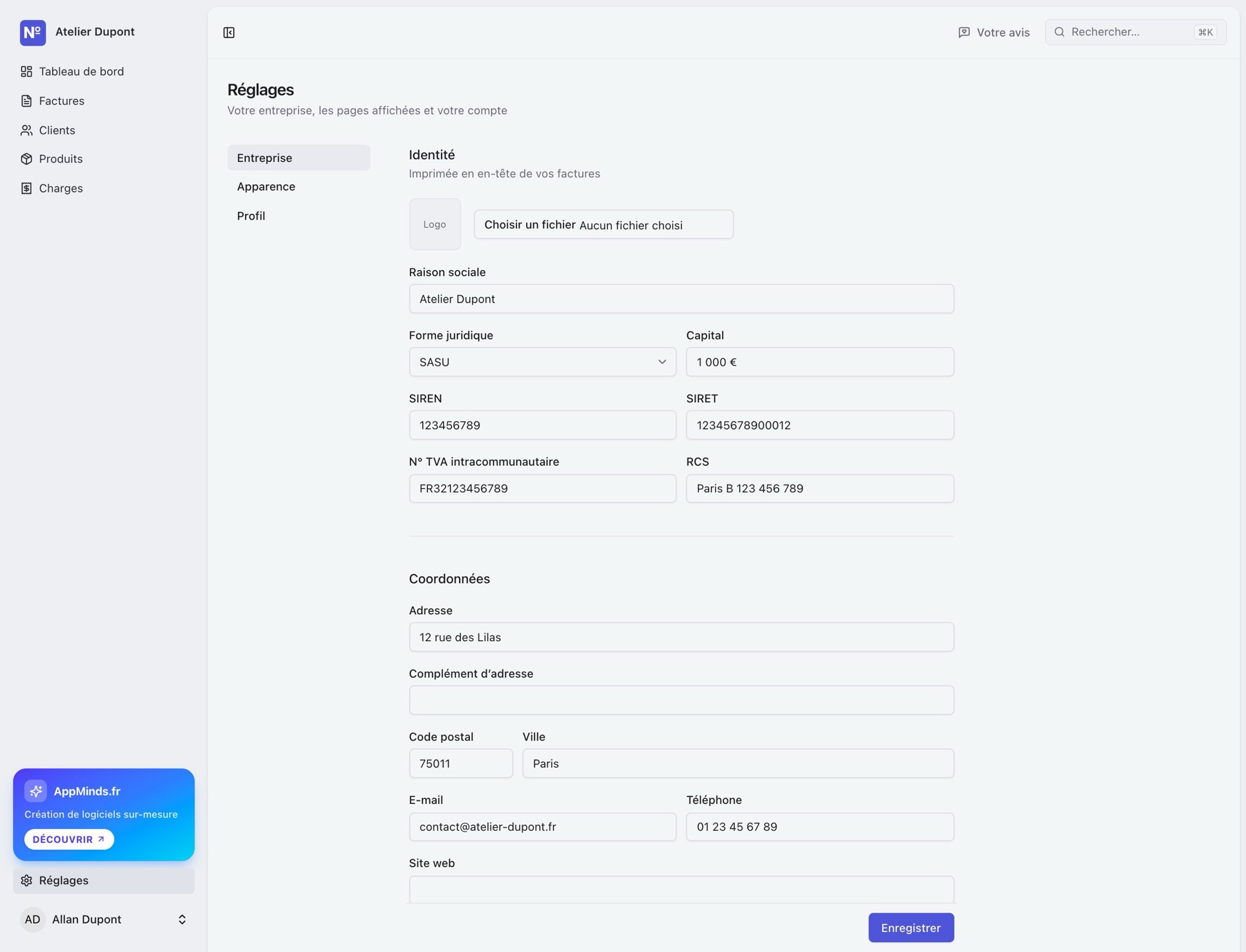Open the Produits section
This screenshot has width=1246, height=952.
[104, 159]
